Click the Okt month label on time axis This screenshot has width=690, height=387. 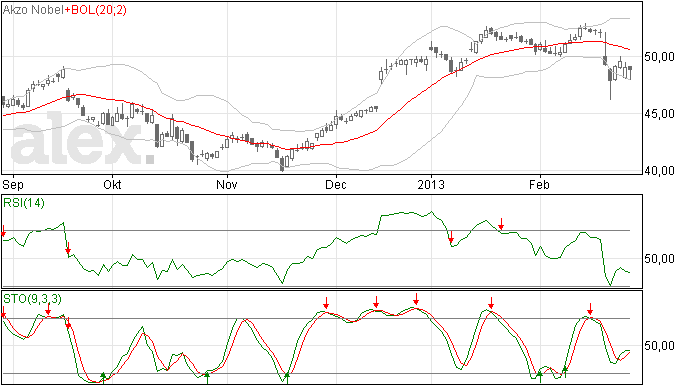(x=112, y=184)
